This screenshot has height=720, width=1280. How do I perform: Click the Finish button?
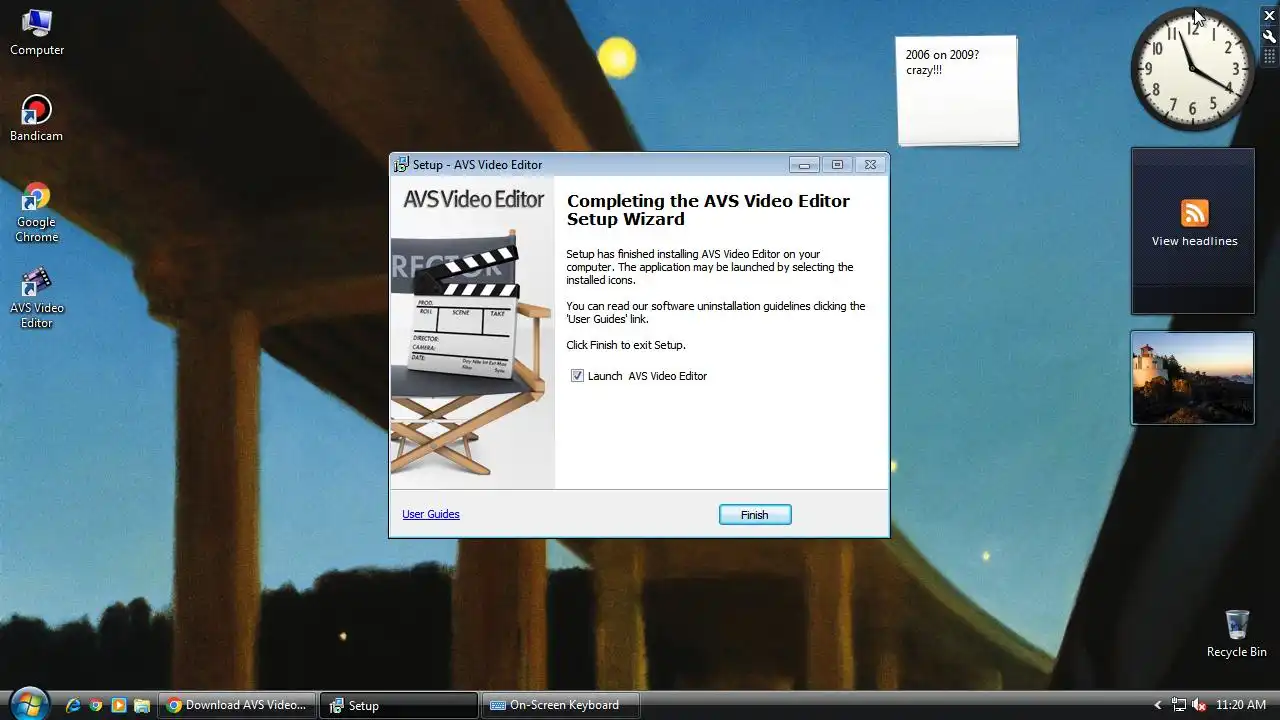tap(755, 515)
